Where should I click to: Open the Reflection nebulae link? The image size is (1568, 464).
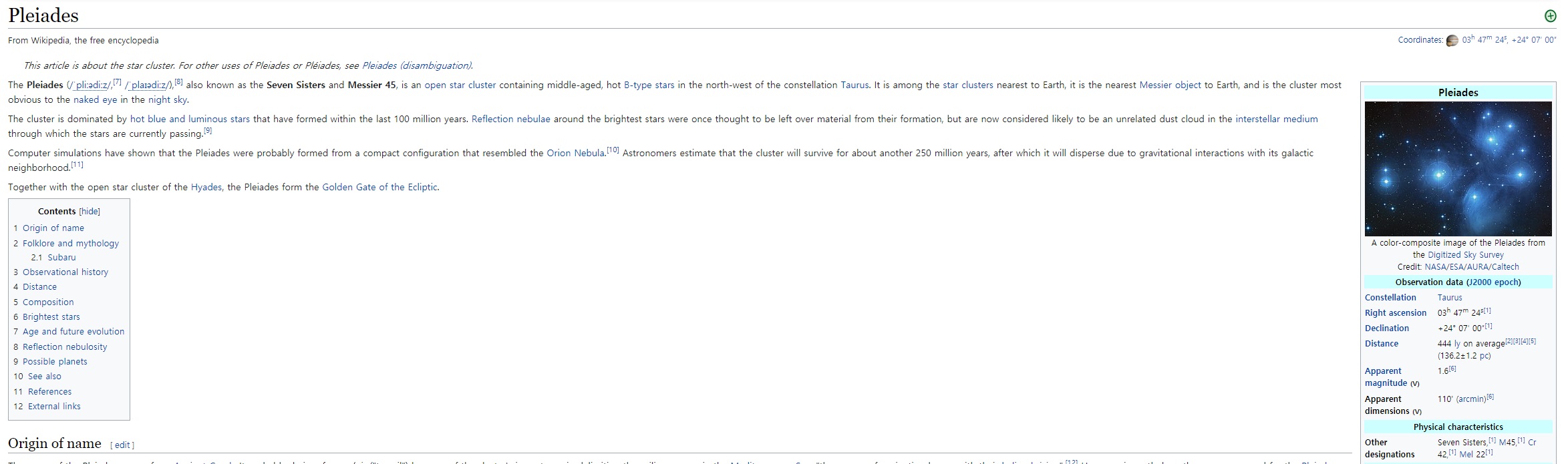(x=510, y=119)
